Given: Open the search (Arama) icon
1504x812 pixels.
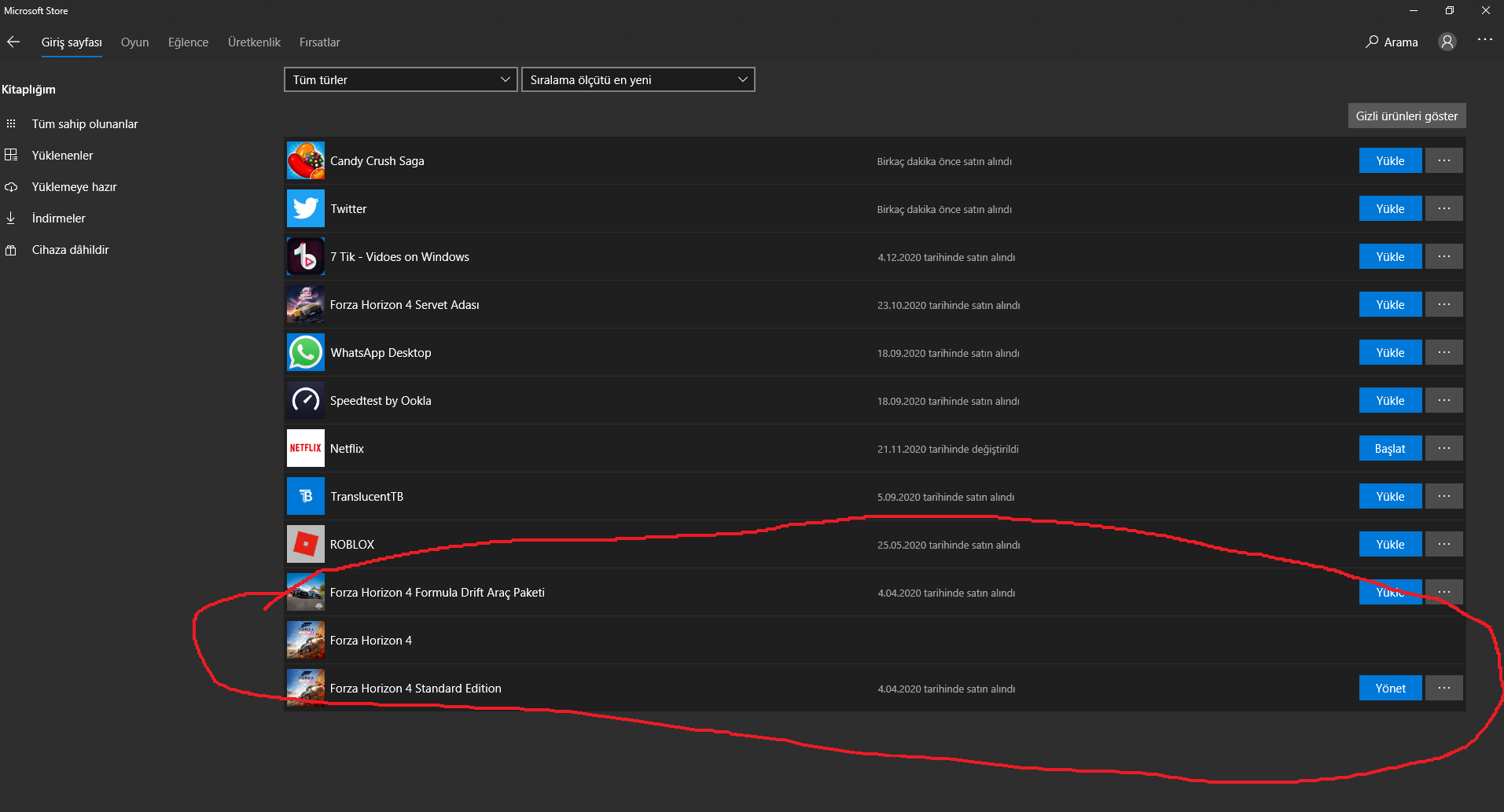Looking at the screenshot, I should click(1372, 42).
